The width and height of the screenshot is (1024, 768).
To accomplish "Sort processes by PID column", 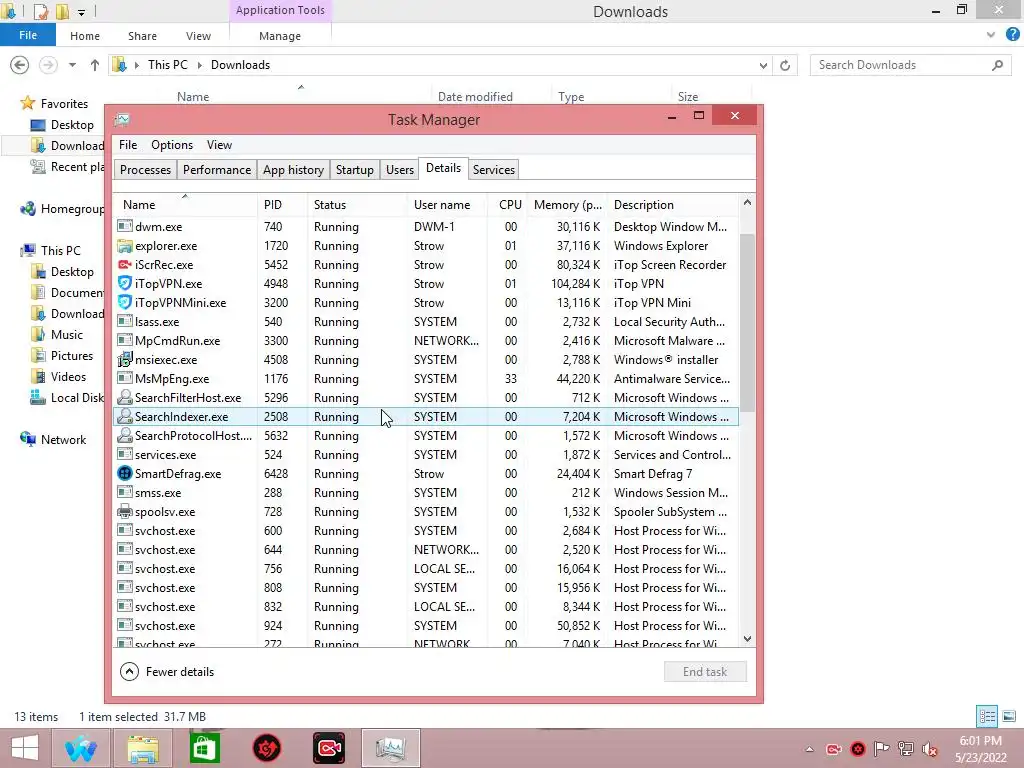I will (x=282, y=204).
